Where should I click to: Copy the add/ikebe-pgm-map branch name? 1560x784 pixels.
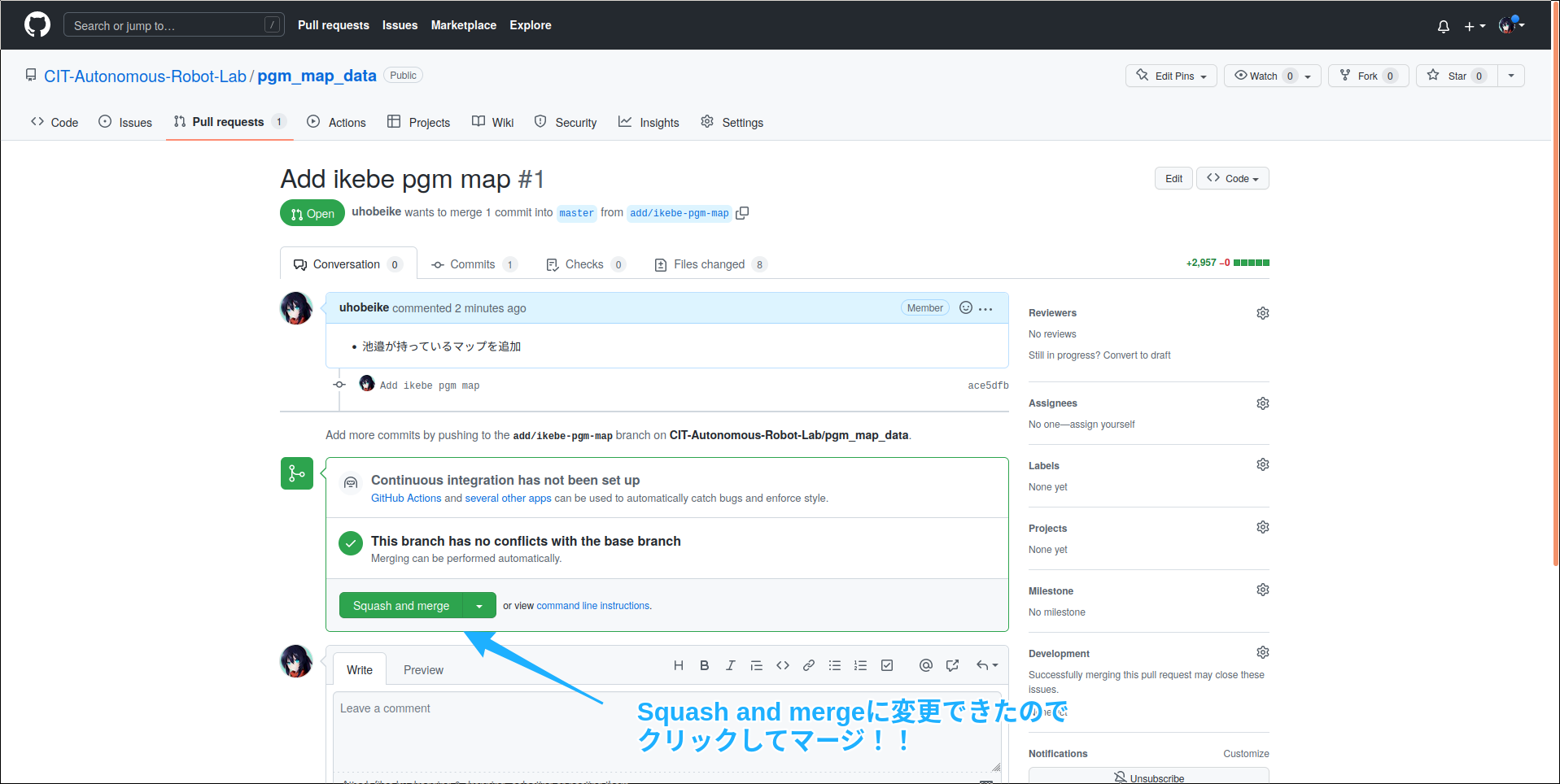point(741,212)
